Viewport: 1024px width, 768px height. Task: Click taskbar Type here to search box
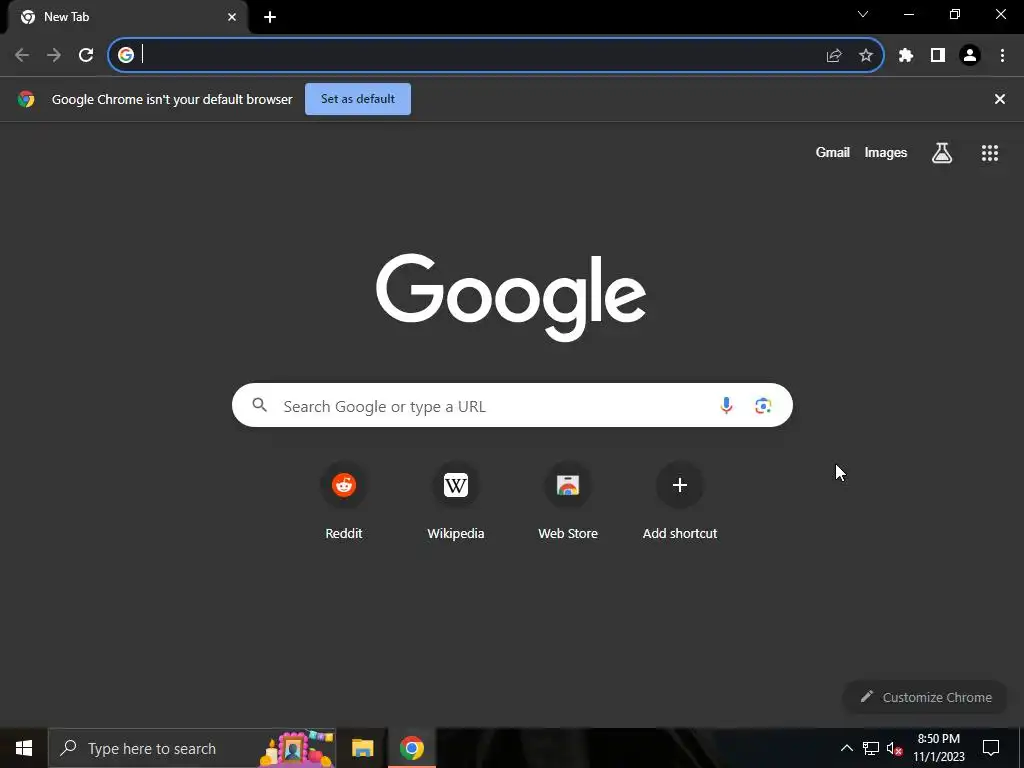pyautogui.click(x=192, y=748)
